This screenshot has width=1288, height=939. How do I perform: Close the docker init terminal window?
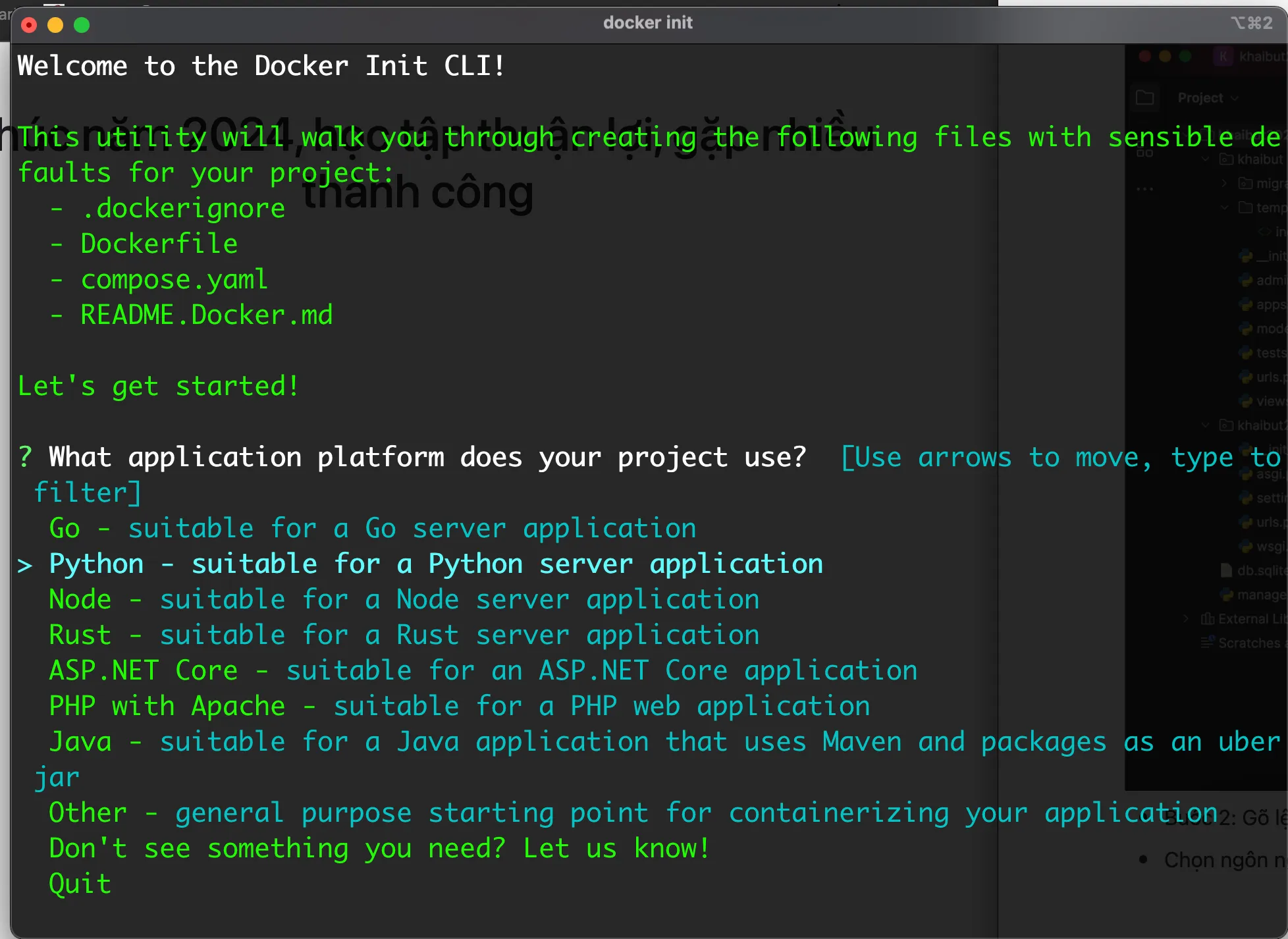tap(29, 25)
